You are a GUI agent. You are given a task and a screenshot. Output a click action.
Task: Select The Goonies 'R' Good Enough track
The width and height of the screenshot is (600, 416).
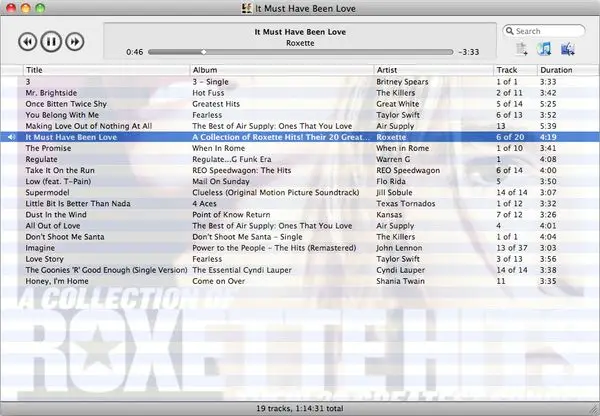click(x=106, y=270)
